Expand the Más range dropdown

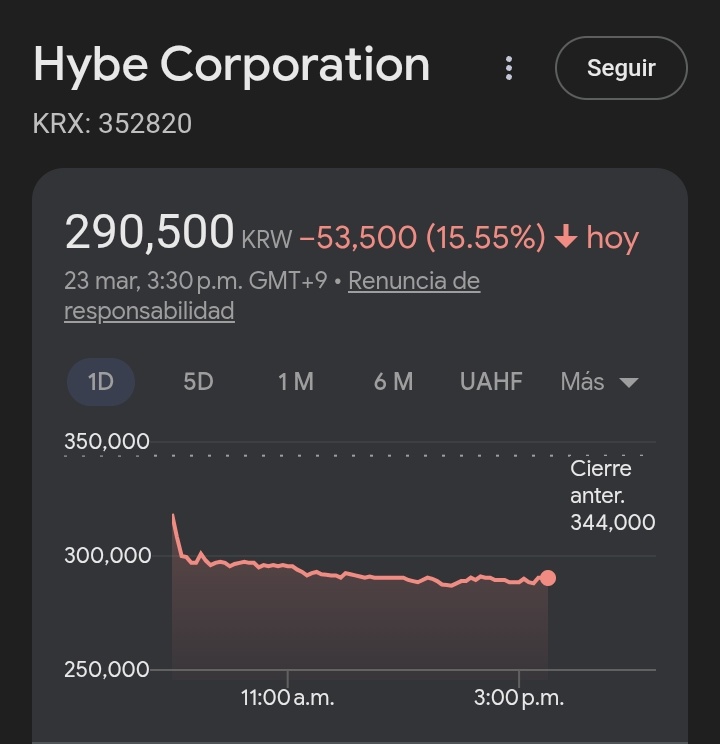tap(599, 382)
